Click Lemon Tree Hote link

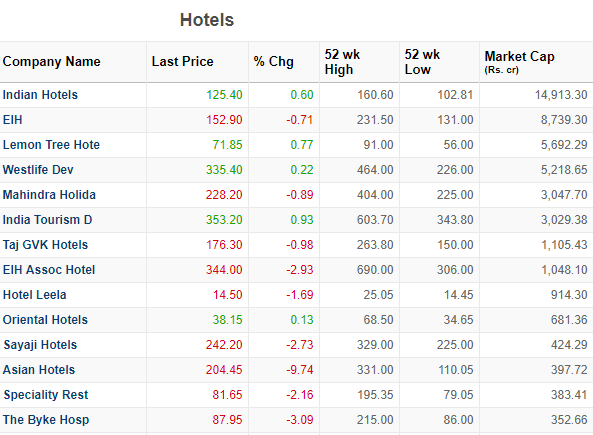point(51,144)
